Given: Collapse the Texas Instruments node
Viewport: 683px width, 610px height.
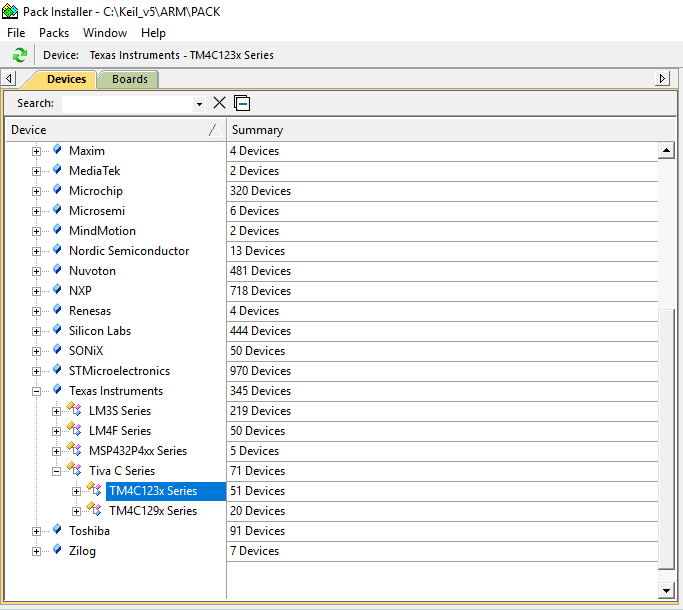Looking at the screenshot, I should click(37, 392).
